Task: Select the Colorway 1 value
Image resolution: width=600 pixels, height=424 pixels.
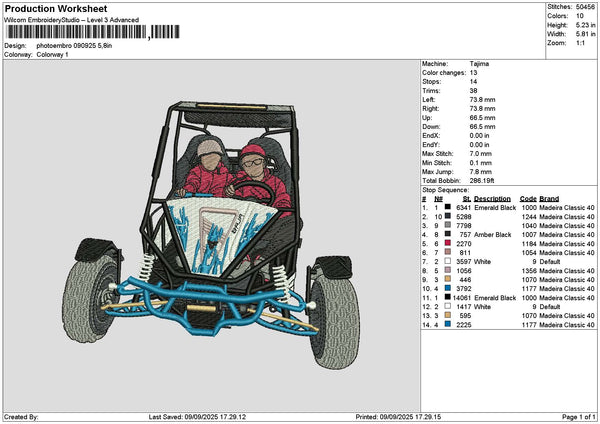Action: pyautogui.click(x=52, y=54)
